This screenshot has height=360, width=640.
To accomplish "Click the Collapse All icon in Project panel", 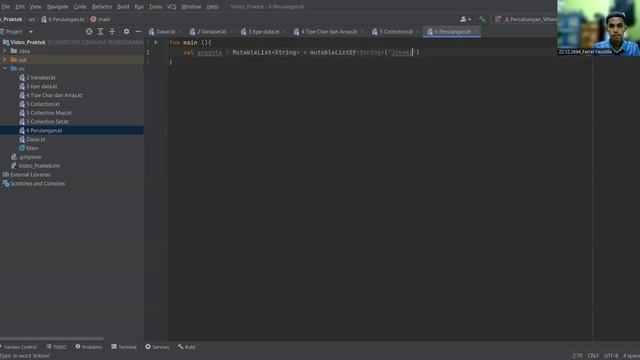I will [x=112, y=31].
